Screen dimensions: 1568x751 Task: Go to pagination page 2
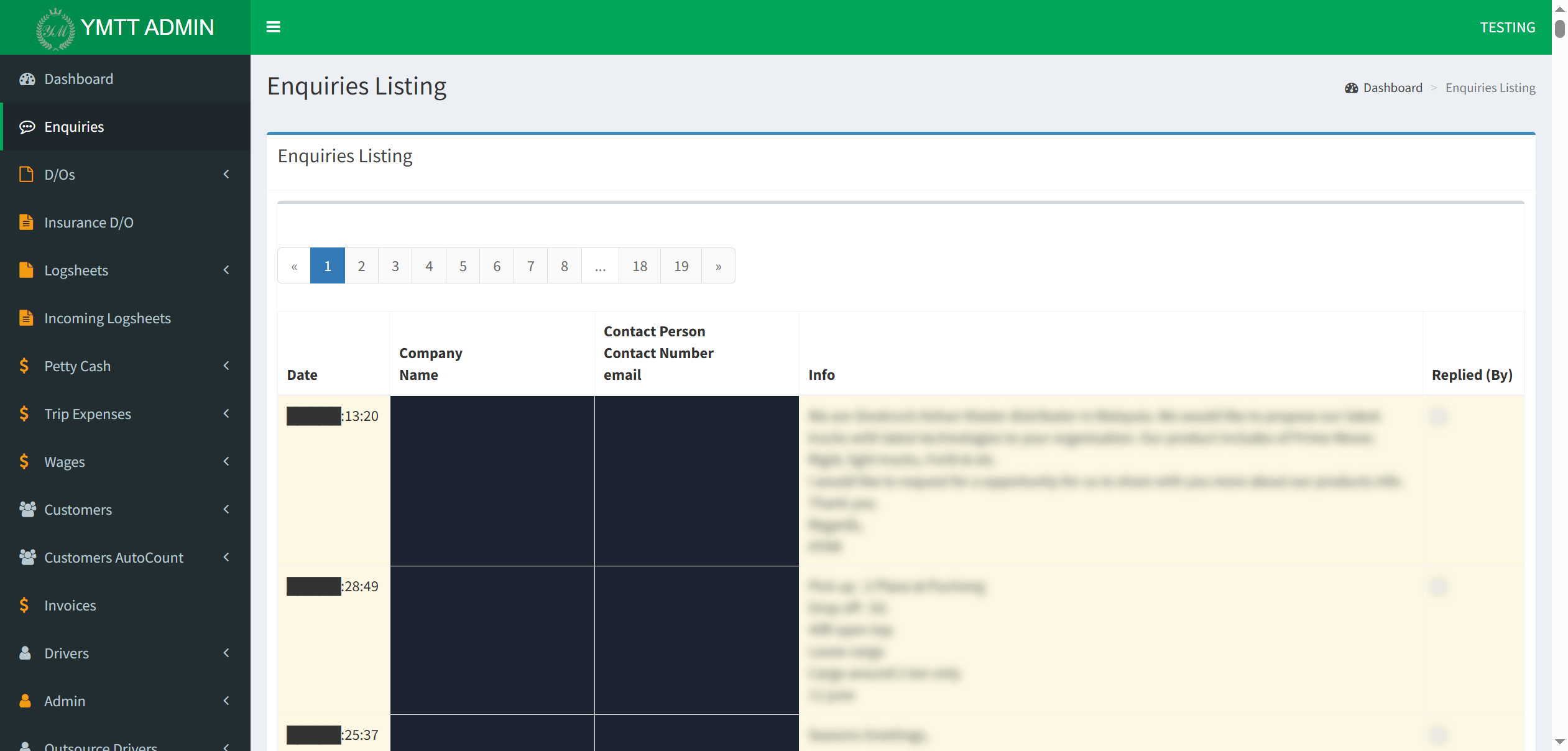361,266
